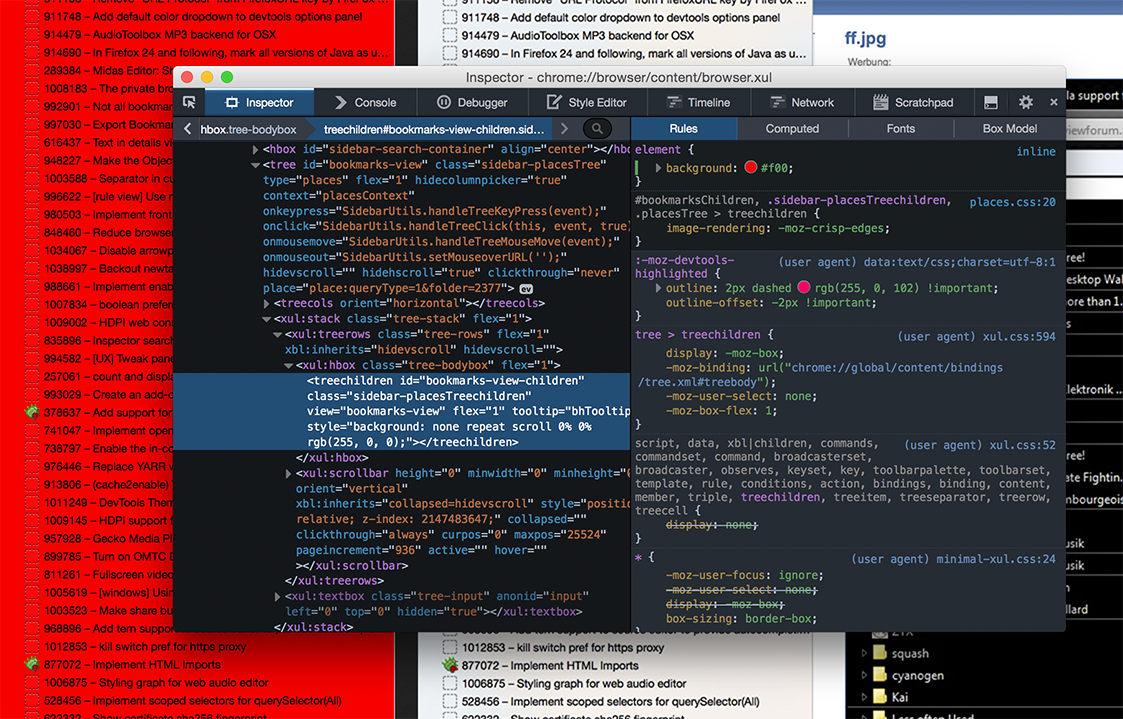Expand the treecols element node

point(266,303)
